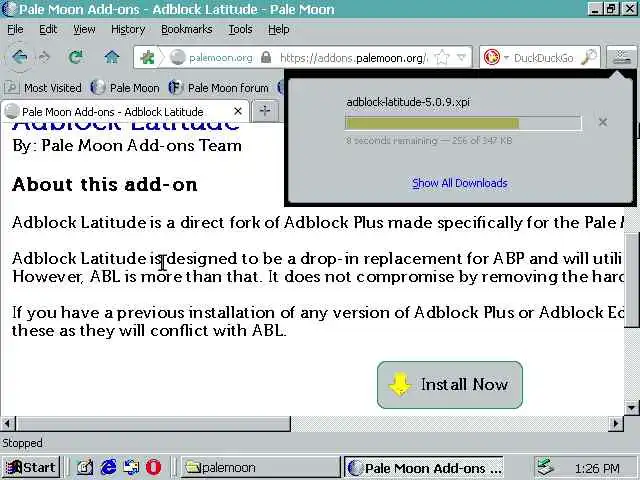Cancel the adblock-latitude-5.0.9.xpi download
Image resolution: width=640 pixels, height=480 pixels.
[x=602, y=122]
